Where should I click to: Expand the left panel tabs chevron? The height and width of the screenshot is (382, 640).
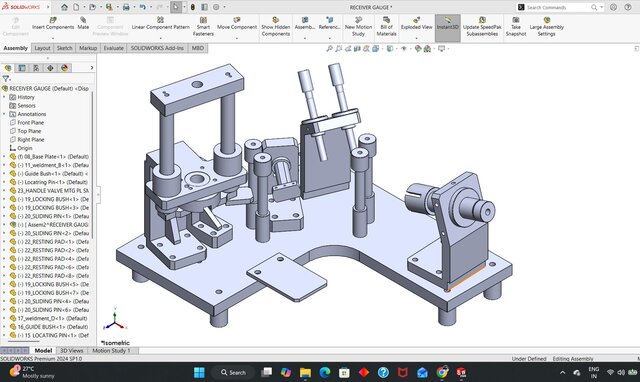92,68
